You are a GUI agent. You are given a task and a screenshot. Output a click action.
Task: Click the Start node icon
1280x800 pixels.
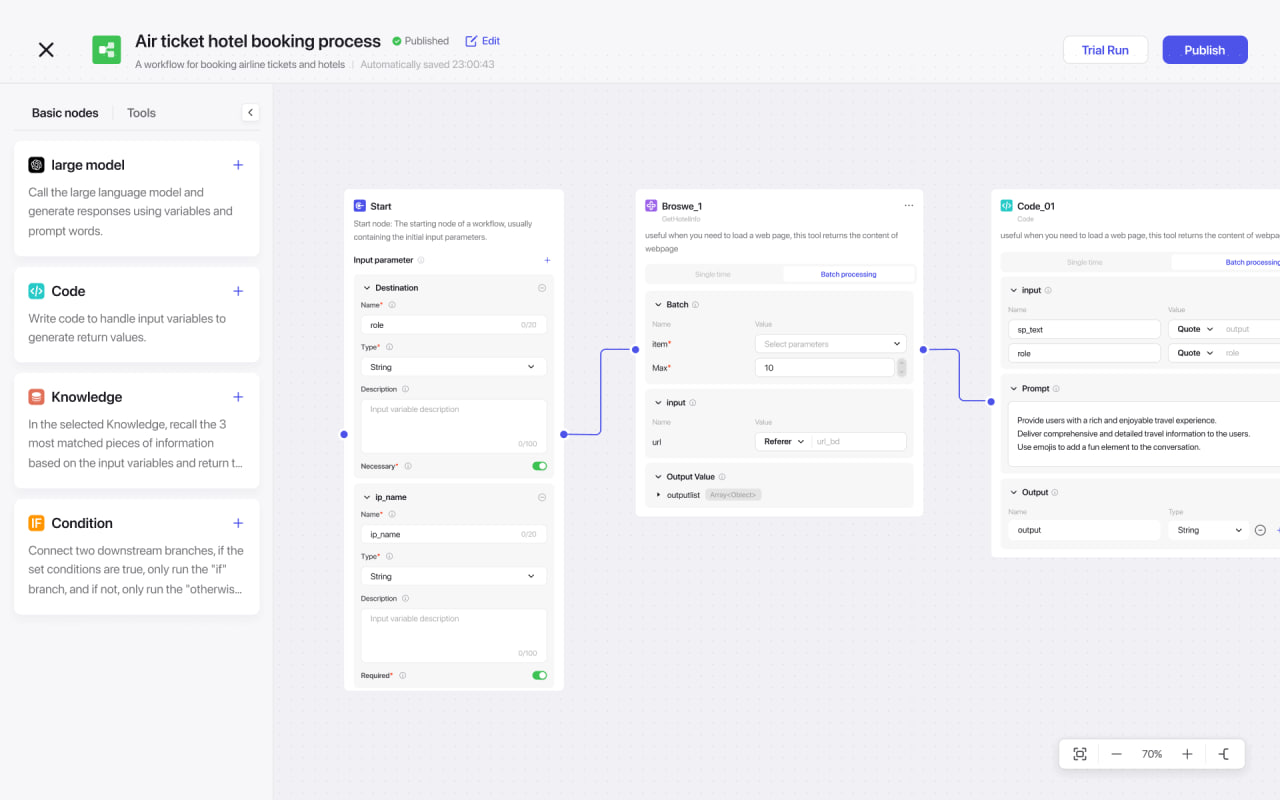tap(360, 206)
